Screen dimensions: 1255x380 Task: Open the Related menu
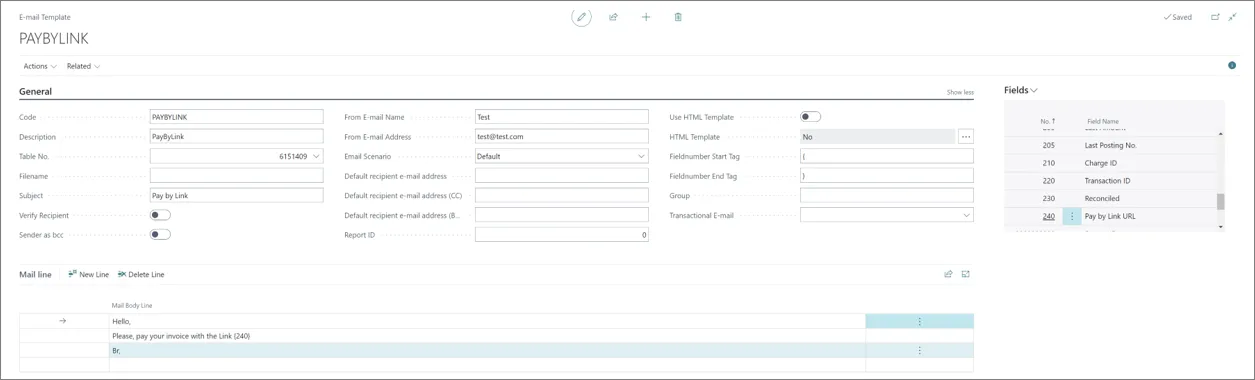click(83, 66)
